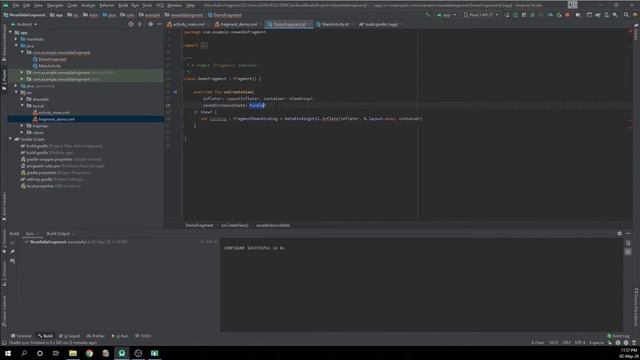Click the locate target icon in Project panel
The image size is (640, 360).
pyautogui.click(x=131, y=24)
